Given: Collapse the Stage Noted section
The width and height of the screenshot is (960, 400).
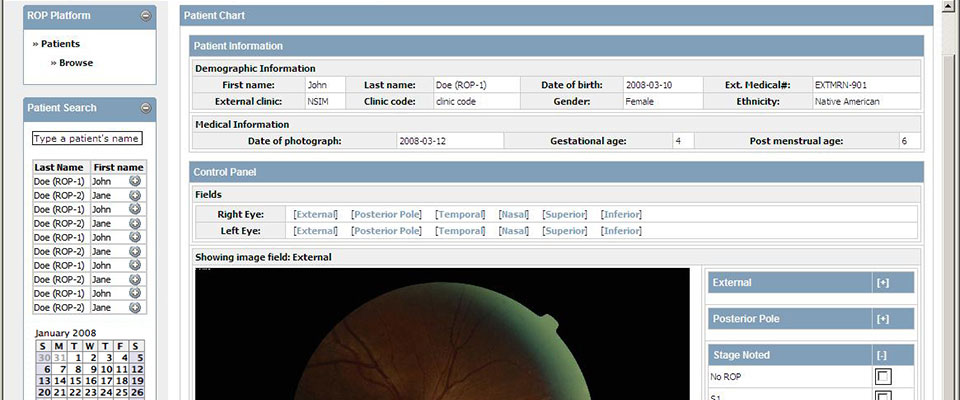Looking at the screenshot, I should point(882,355).
